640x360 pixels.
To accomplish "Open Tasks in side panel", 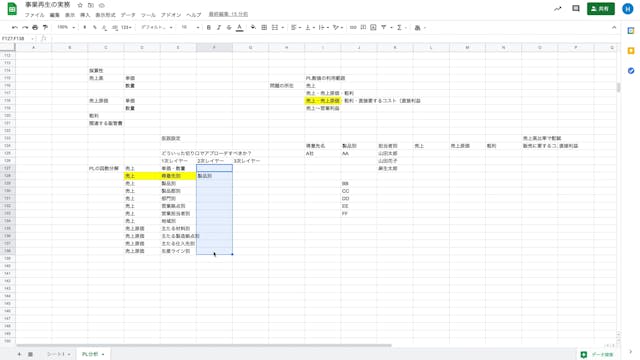I will coord(631,71).
